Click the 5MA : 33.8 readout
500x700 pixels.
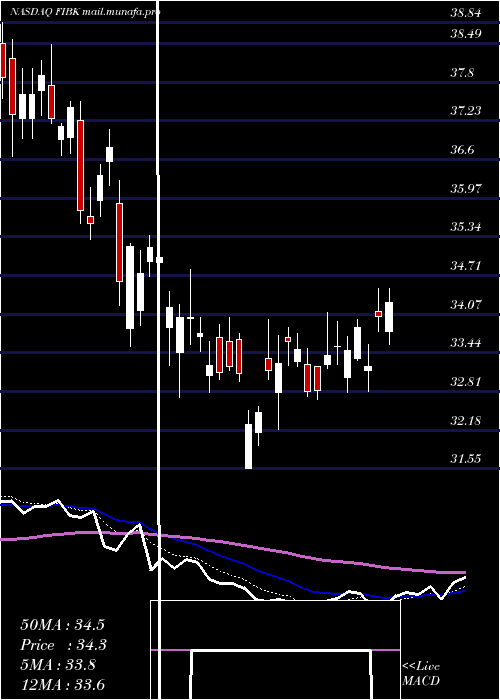point(58,665)
